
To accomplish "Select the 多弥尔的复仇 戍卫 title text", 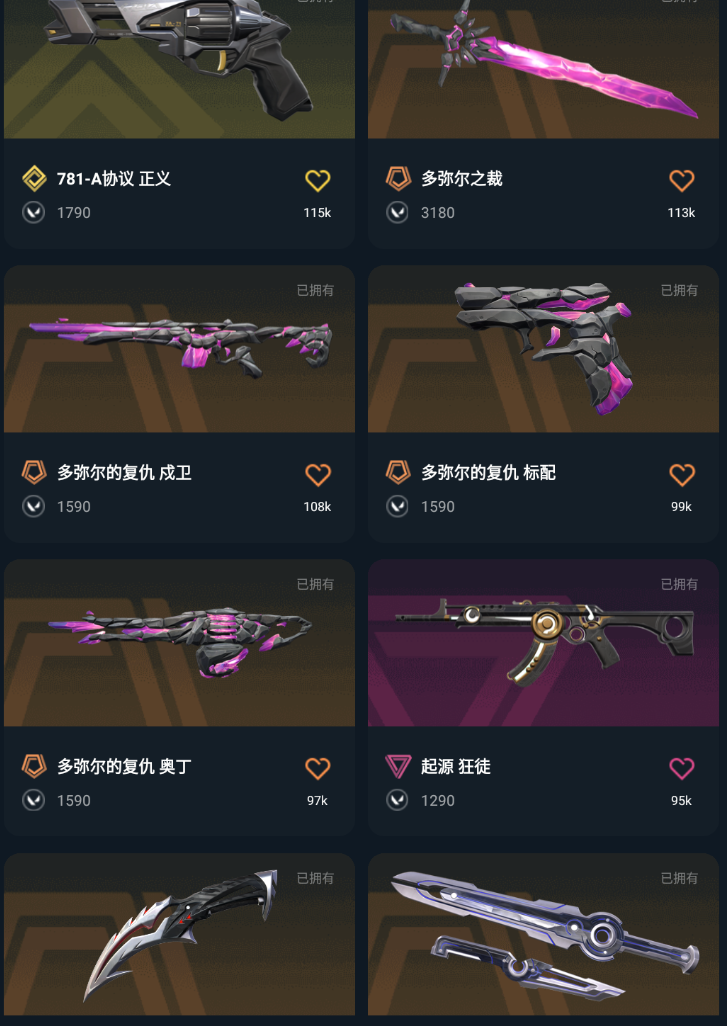I will pyautogui.click(x=124, y=472).
